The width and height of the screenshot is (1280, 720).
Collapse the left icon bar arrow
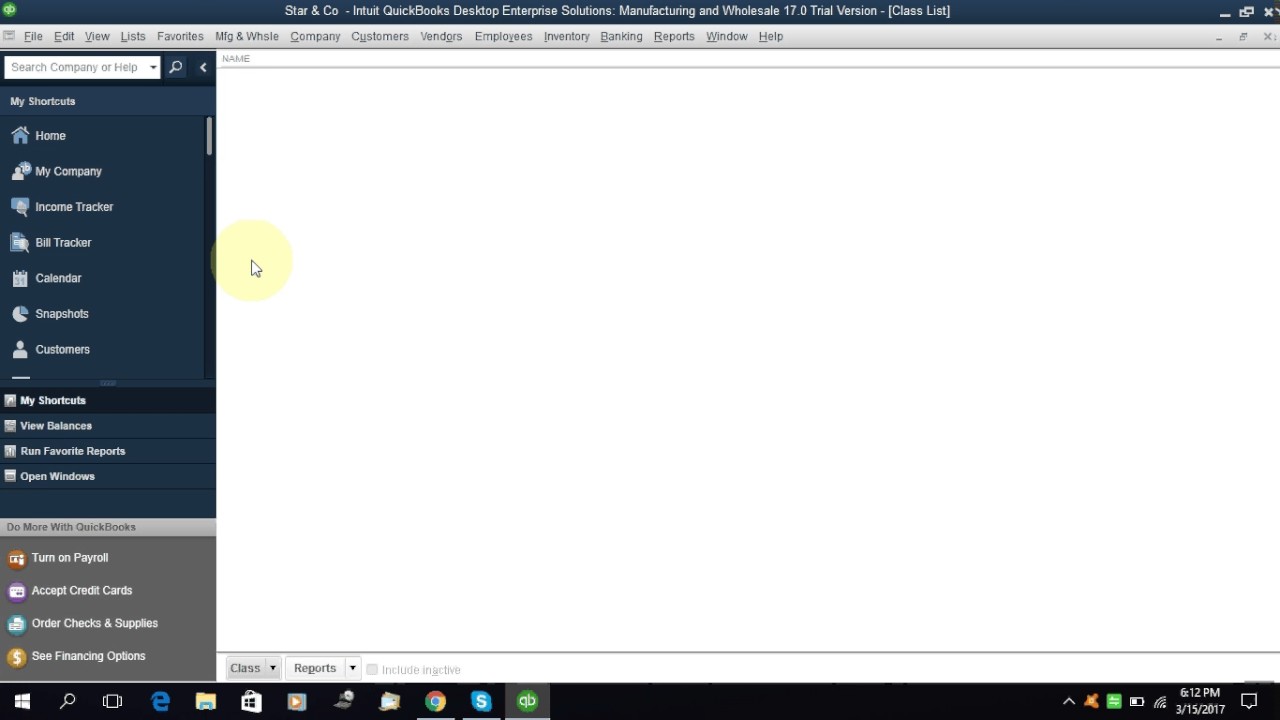[203, 67]
